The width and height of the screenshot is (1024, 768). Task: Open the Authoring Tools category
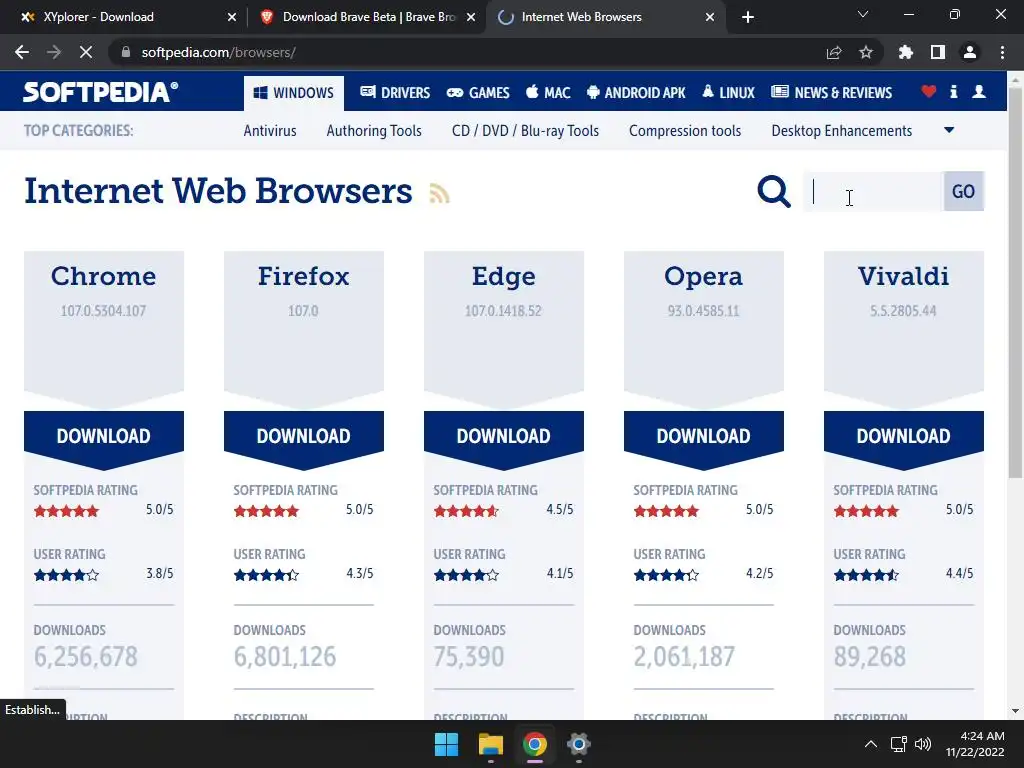[x=374, y=131]
